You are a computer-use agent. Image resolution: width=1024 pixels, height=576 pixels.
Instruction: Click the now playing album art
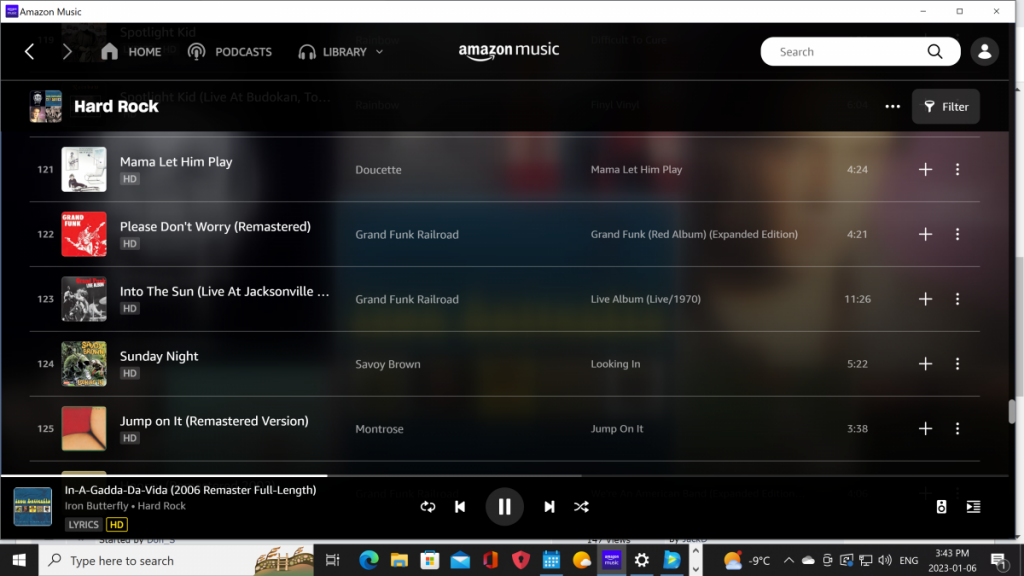pyautogui.click(x=33, y=506)
